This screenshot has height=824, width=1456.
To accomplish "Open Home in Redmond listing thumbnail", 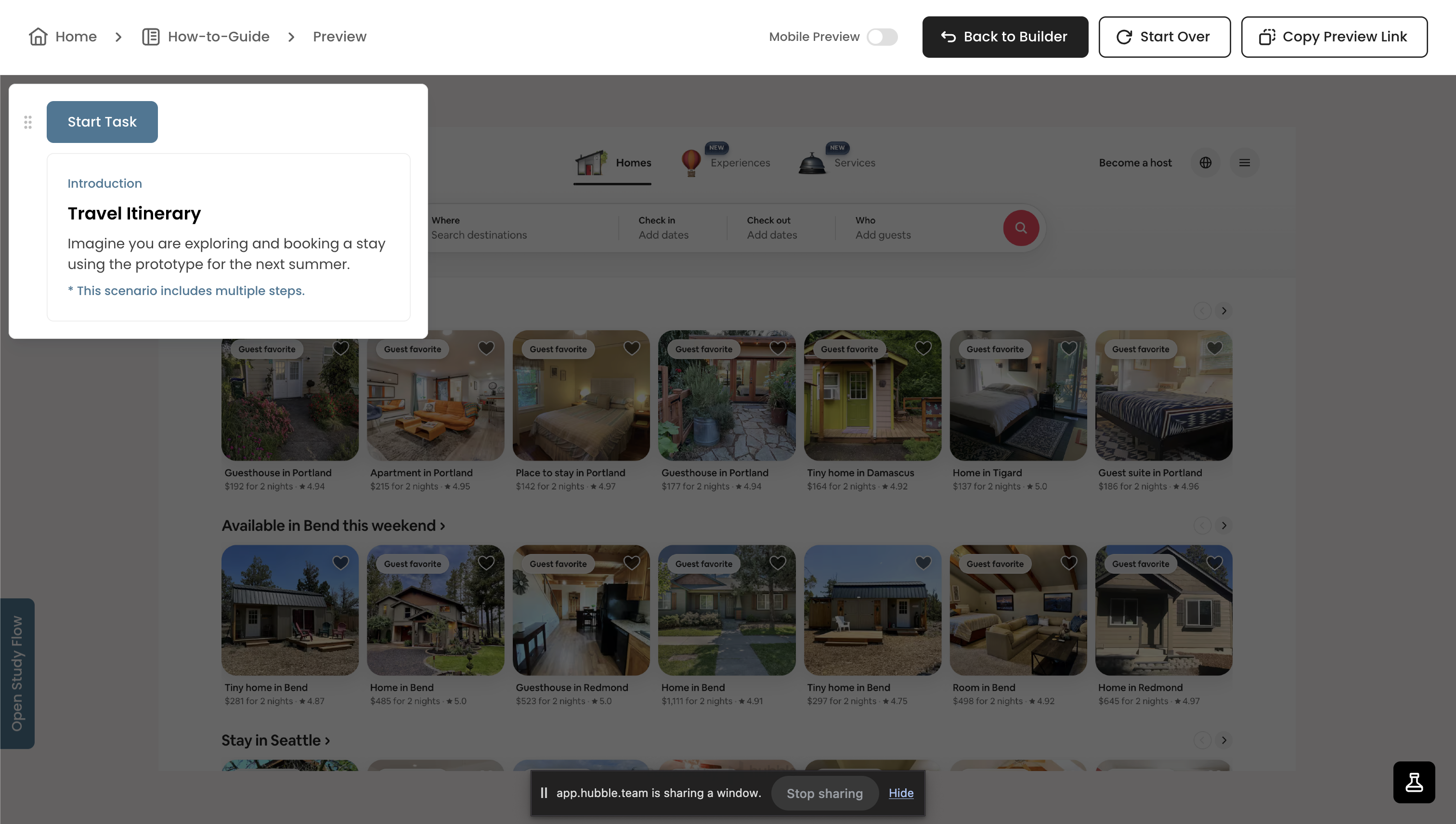I will (x=1163, y=610).
